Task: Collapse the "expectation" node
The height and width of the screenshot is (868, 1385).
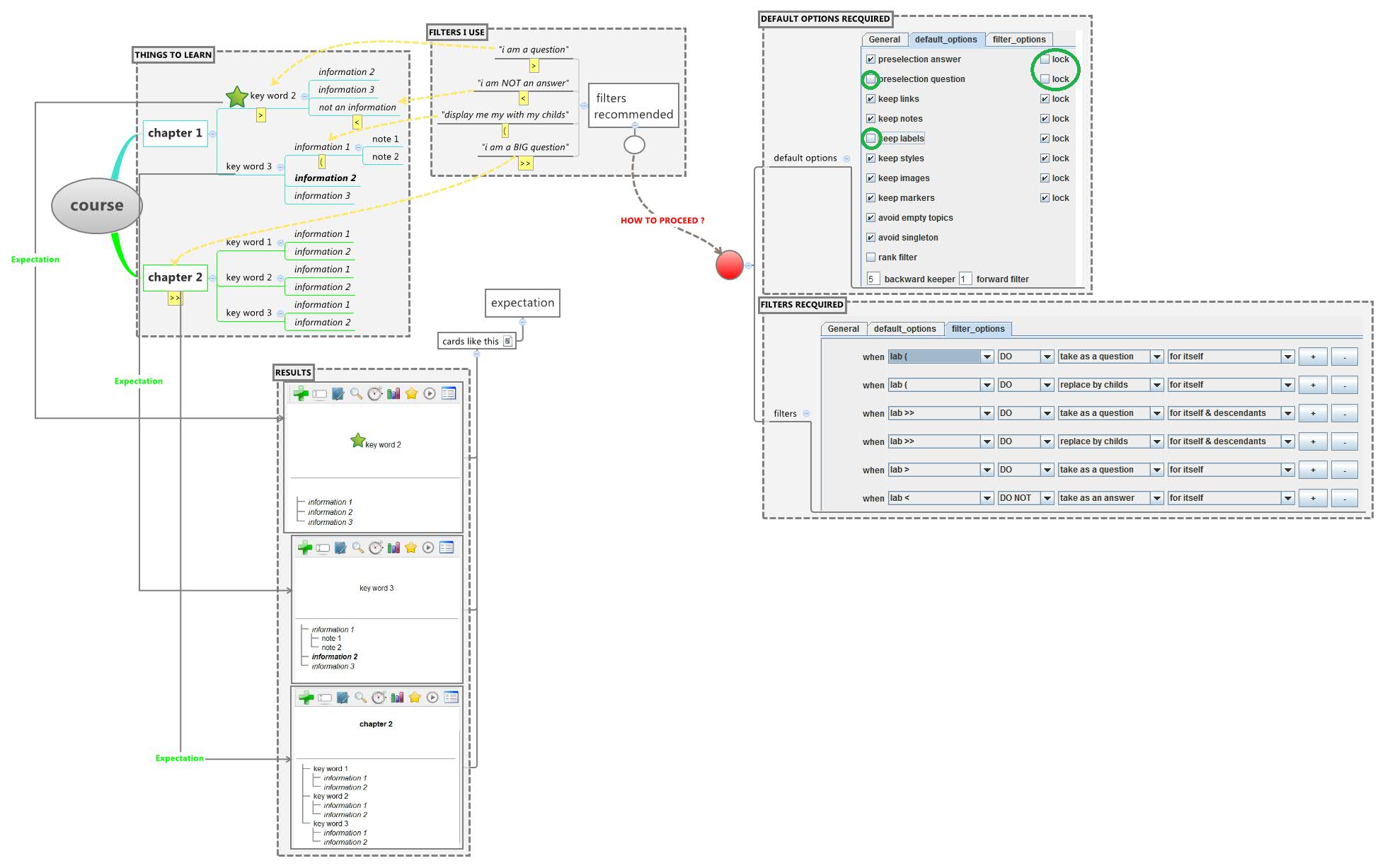Action: [522, 322]
